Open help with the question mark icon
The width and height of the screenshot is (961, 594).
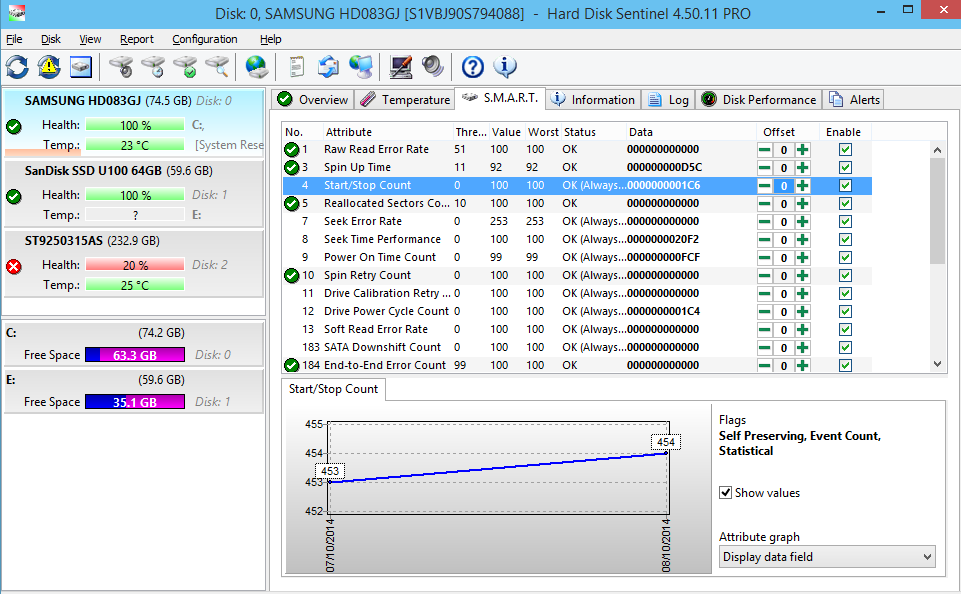pos(473,67)
